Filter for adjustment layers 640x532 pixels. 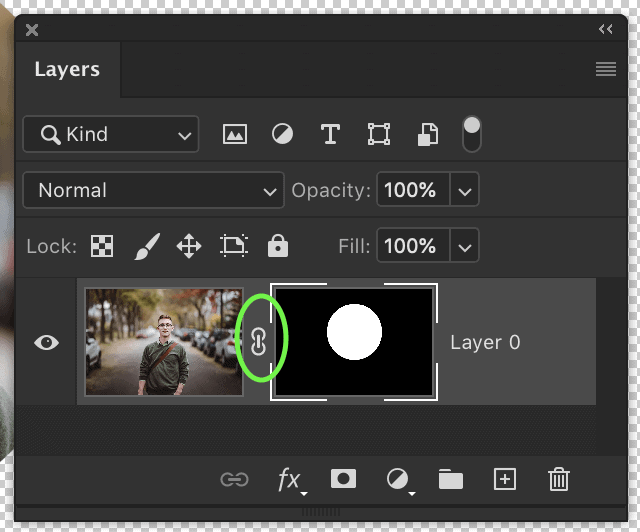282,134
